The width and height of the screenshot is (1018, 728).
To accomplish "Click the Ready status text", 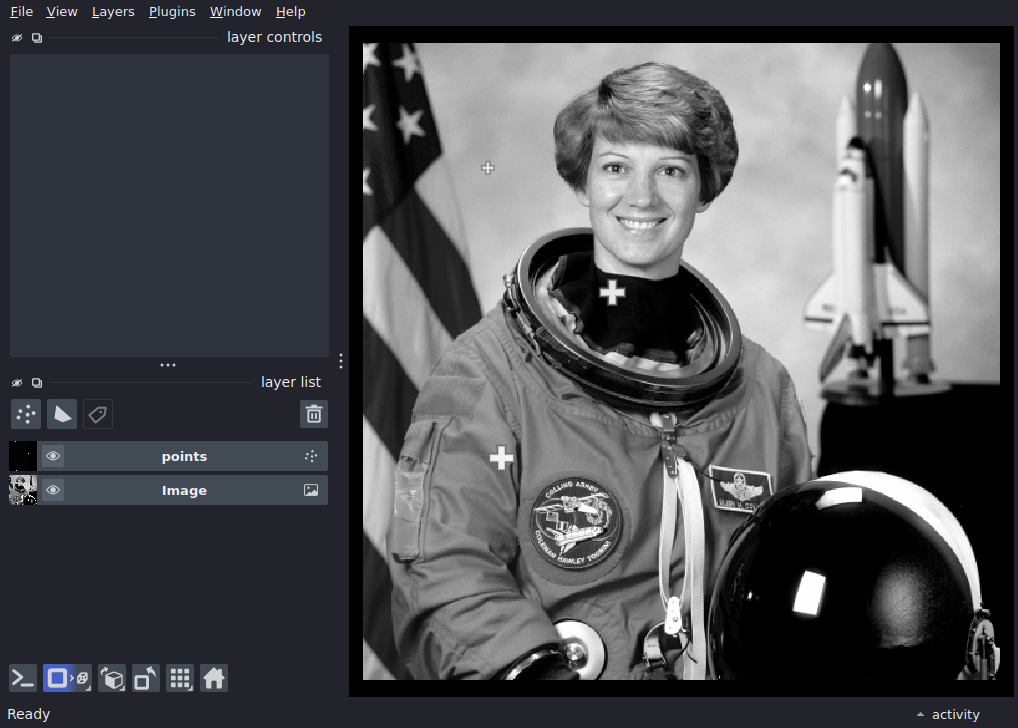I will tap(29, 714).
